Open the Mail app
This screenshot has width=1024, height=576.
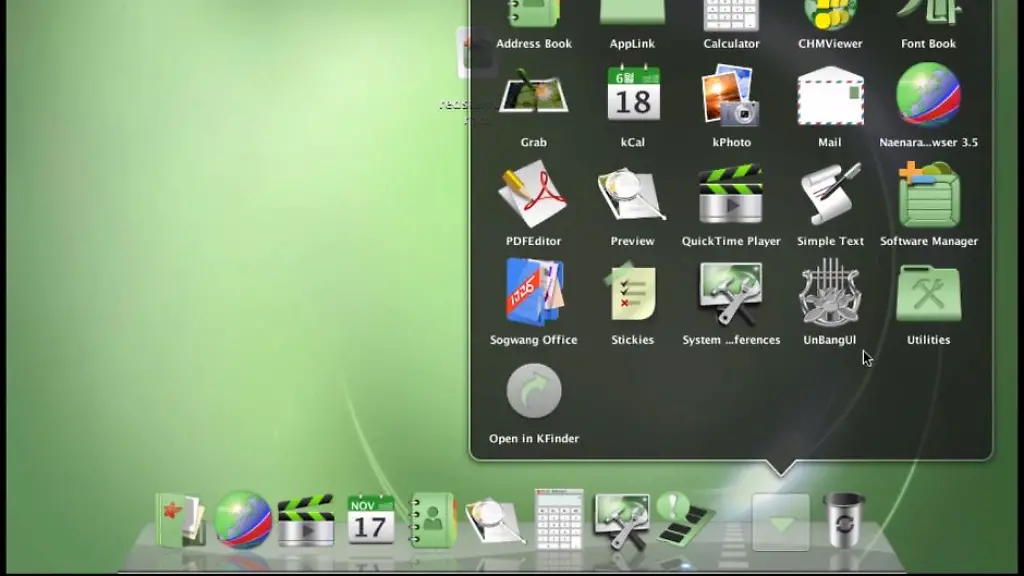[830, 97]
